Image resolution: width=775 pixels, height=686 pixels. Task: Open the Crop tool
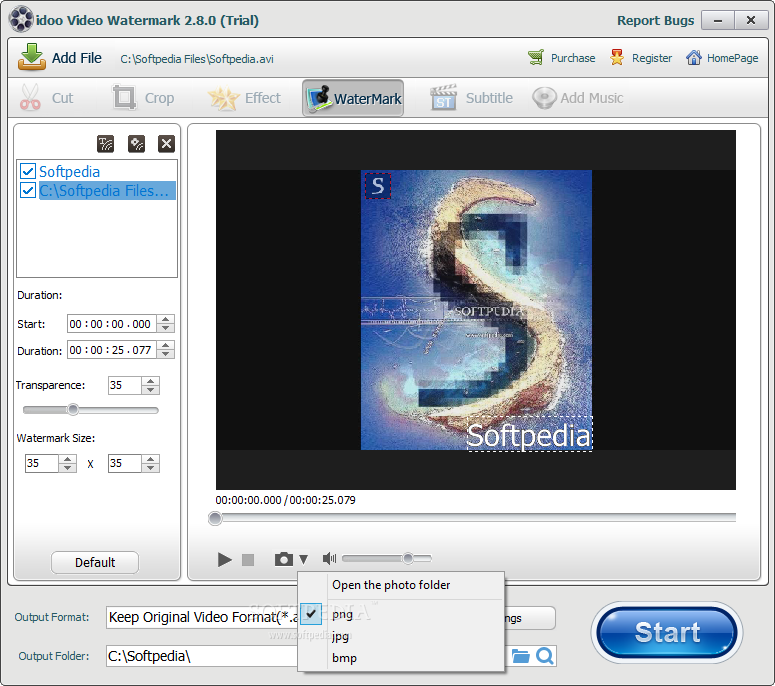coord(124,97)
